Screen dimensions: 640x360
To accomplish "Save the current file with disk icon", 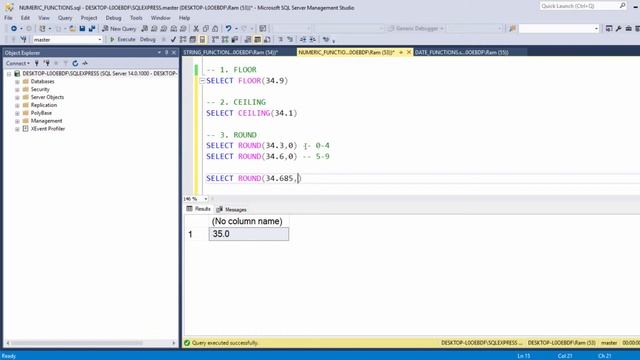I will 82,29.
